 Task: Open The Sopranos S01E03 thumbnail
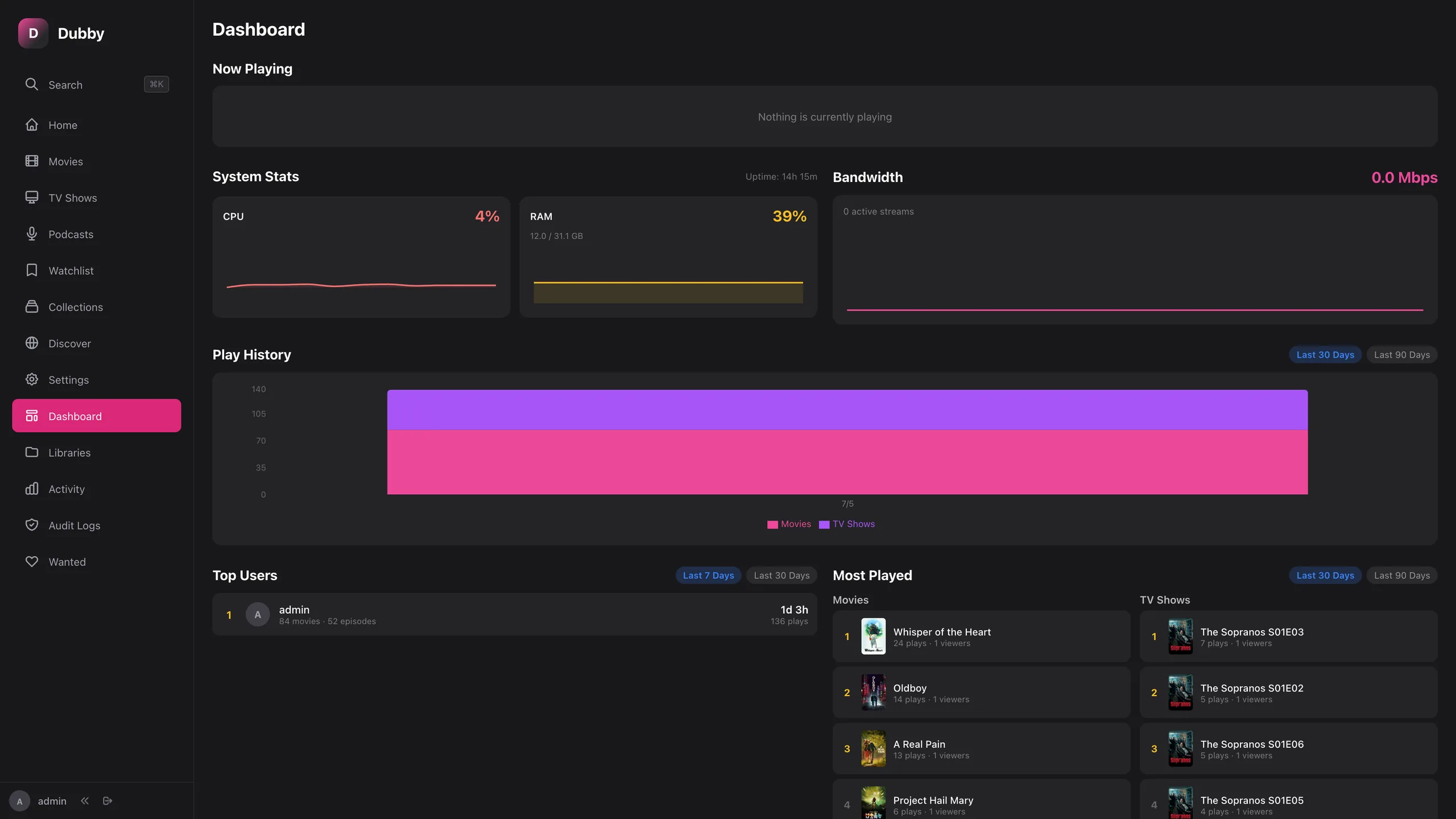[1180, 636]
